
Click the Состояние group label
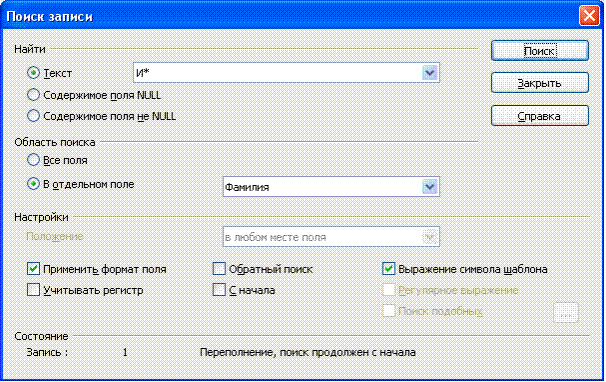pyautogui.click(x=41, y=336)
